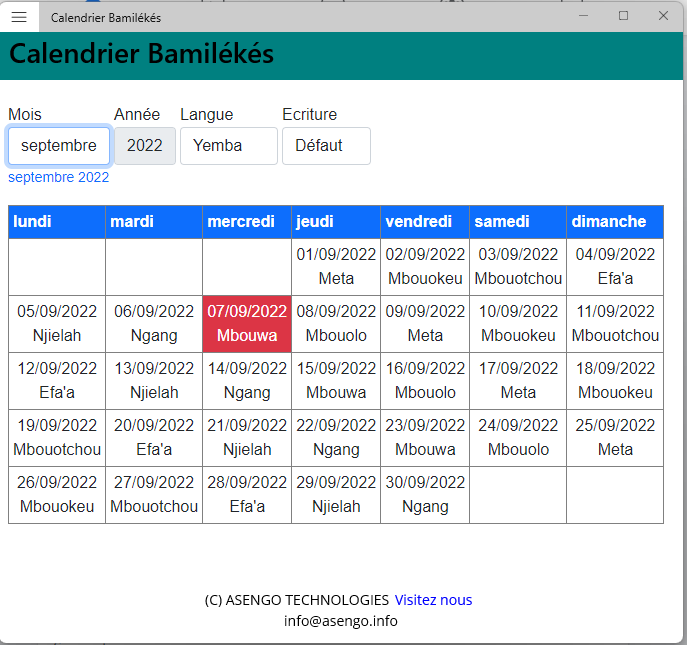Click the septembre 2022 link
Viewport: 687px width, 645px height.
tap(59, 177)
